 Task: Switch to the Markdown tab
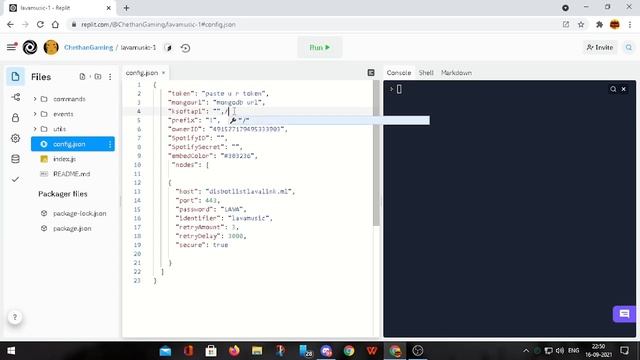point(456,73)
